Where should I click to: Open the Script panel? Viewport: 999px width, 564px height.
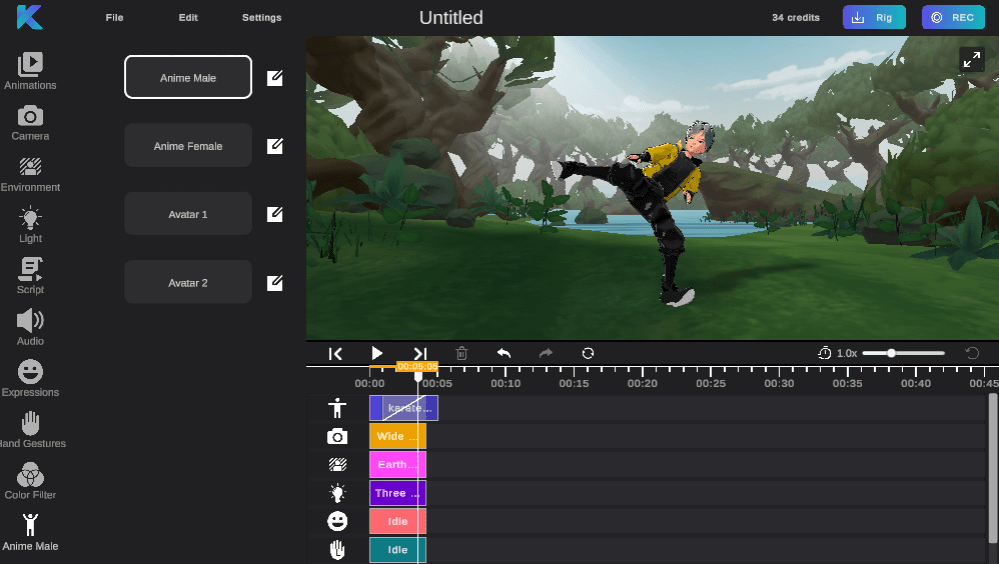tap(30, 275)
